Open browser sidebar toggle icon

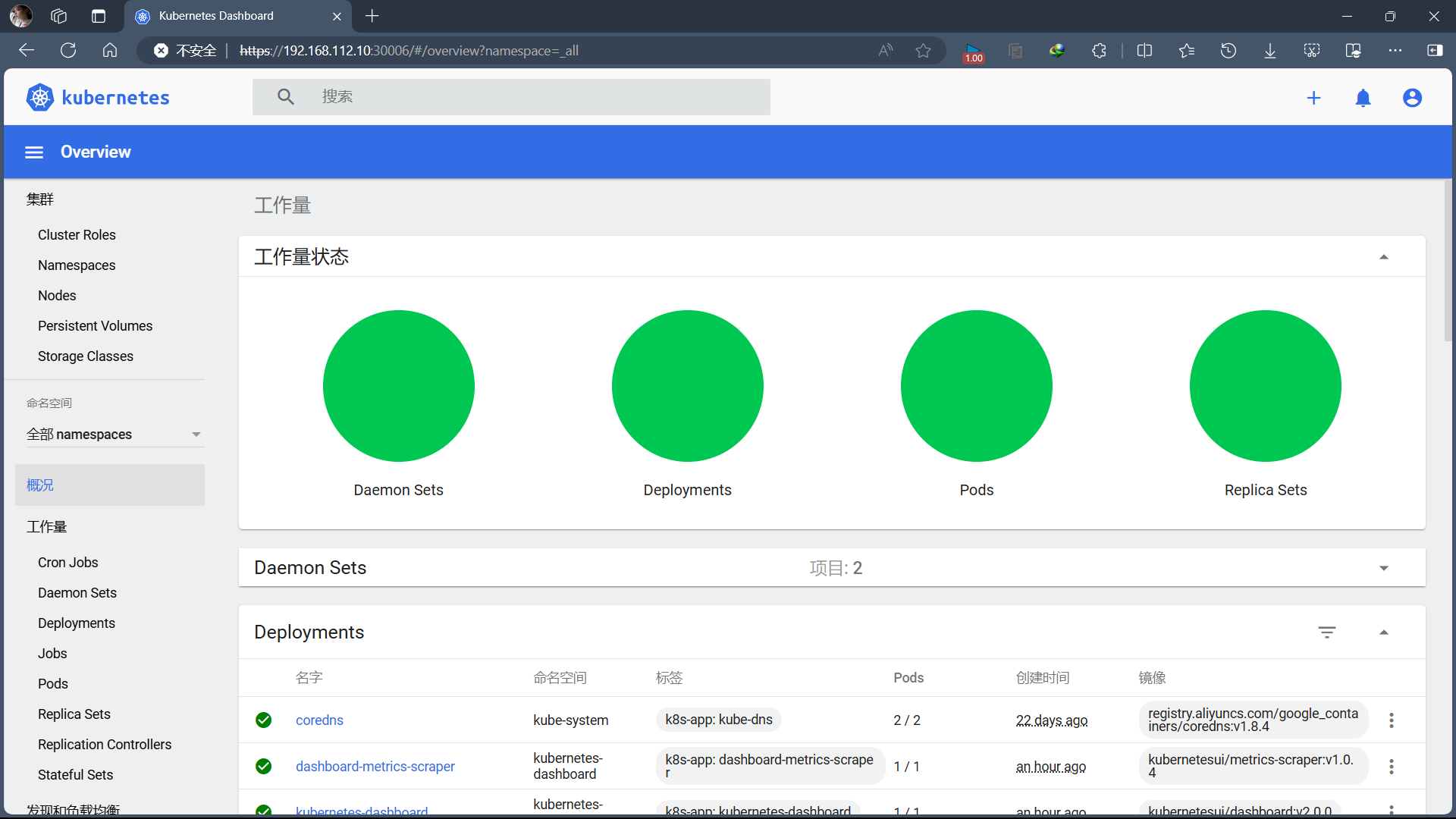pos(1435,51)
